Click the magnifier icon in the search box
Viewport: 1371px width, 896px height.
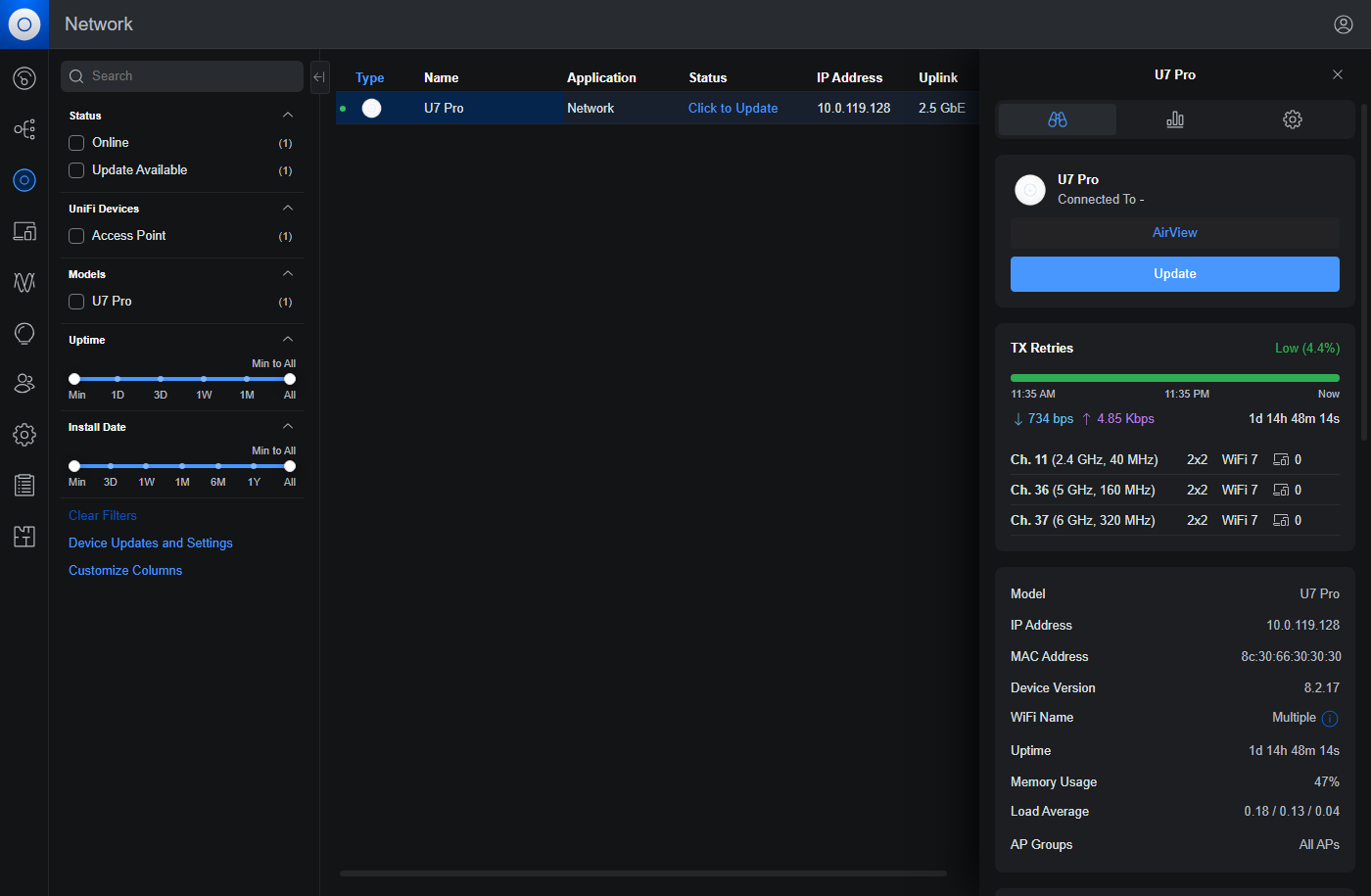[x=76, y=76]
